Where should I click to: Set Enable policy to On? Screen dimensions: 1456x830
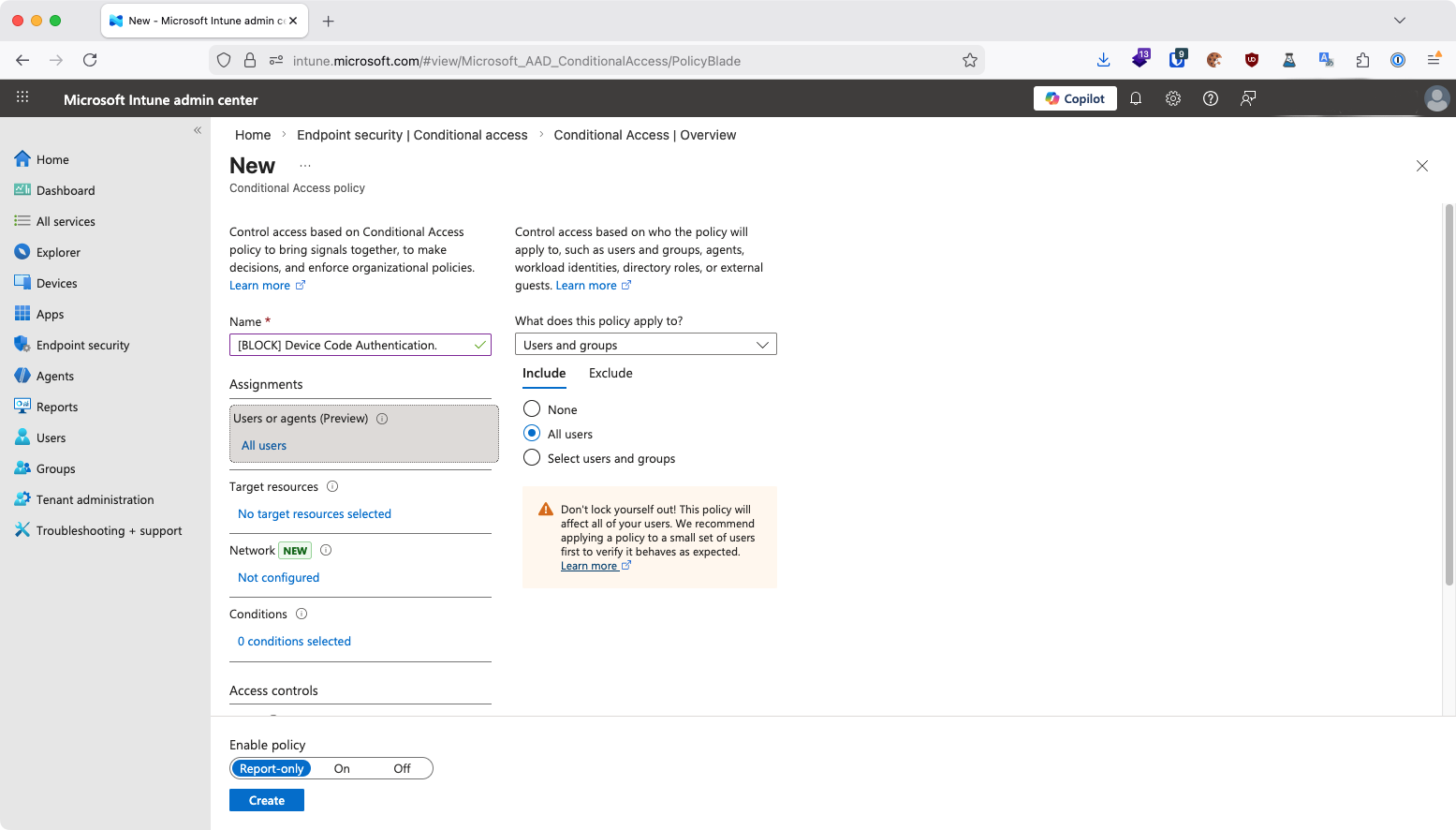pyautogui.click(x=342, y=768)
